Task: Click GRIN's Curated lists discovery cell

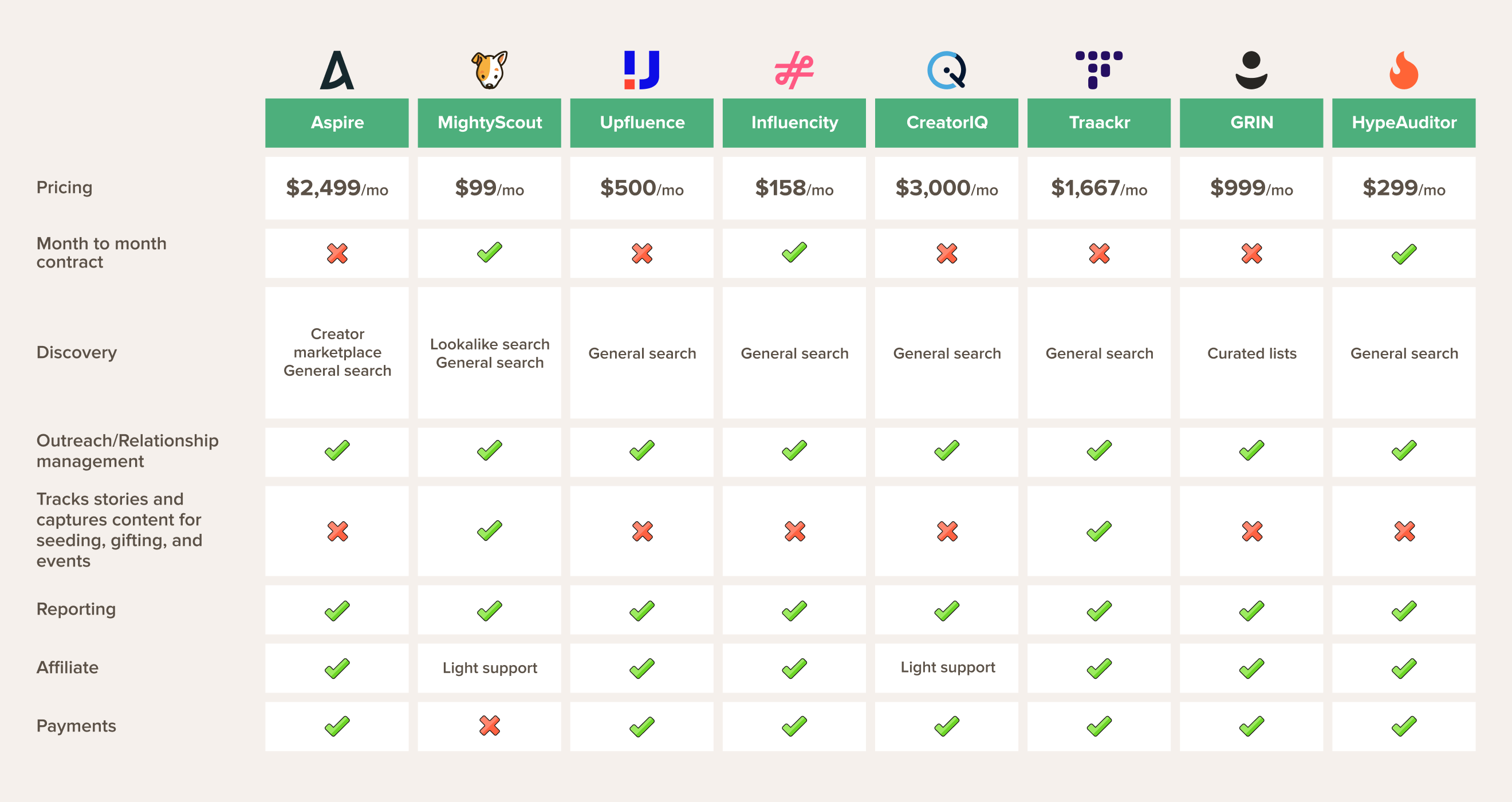Action: pos(1251,353)
